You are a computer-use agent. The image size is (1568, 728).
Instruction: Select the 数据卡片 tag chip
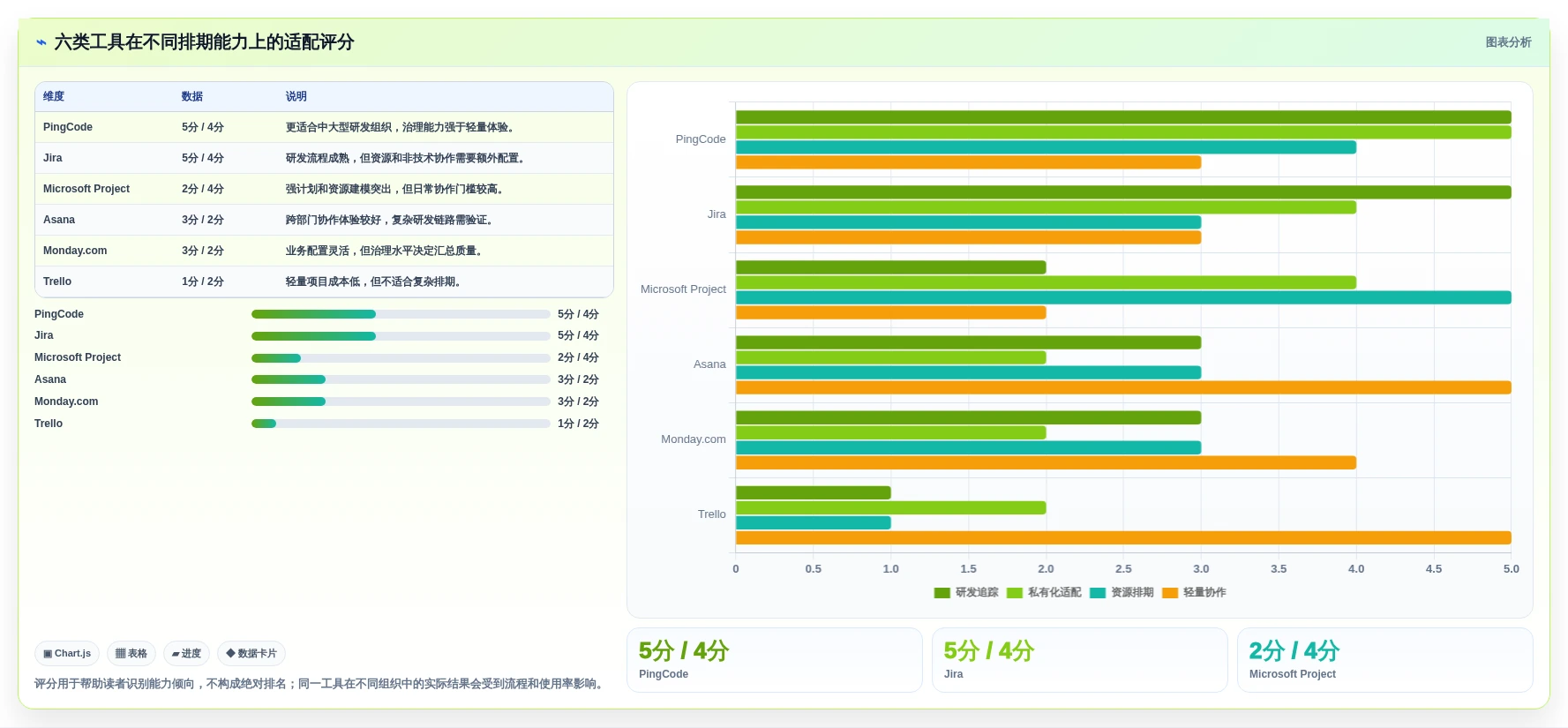point(251,654)
